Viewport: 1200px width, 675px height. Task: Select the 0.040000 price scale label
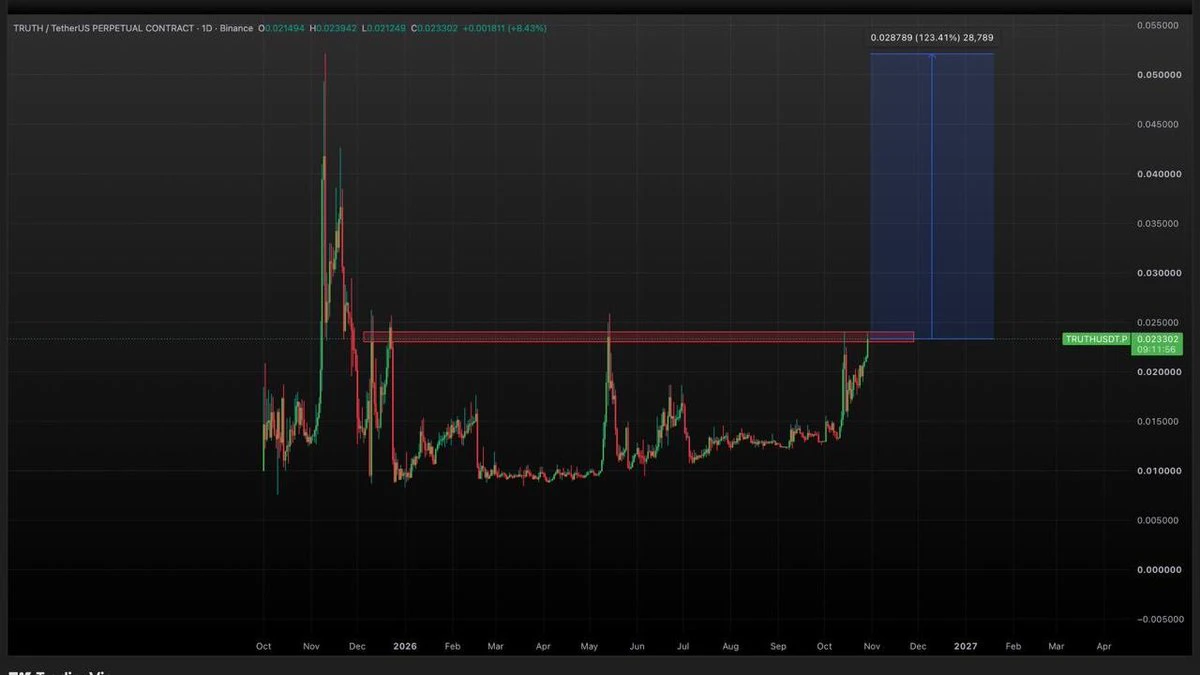pos(1158,174)
